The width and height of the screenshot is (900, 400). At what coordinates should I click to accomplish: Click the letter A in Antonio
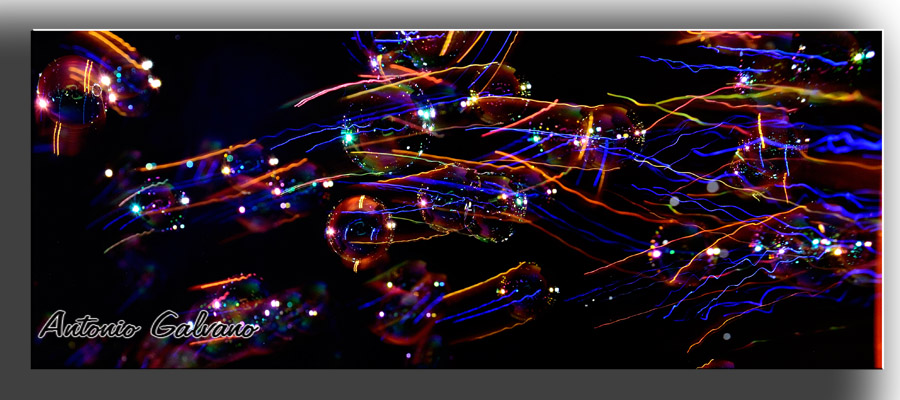[52, 324]
